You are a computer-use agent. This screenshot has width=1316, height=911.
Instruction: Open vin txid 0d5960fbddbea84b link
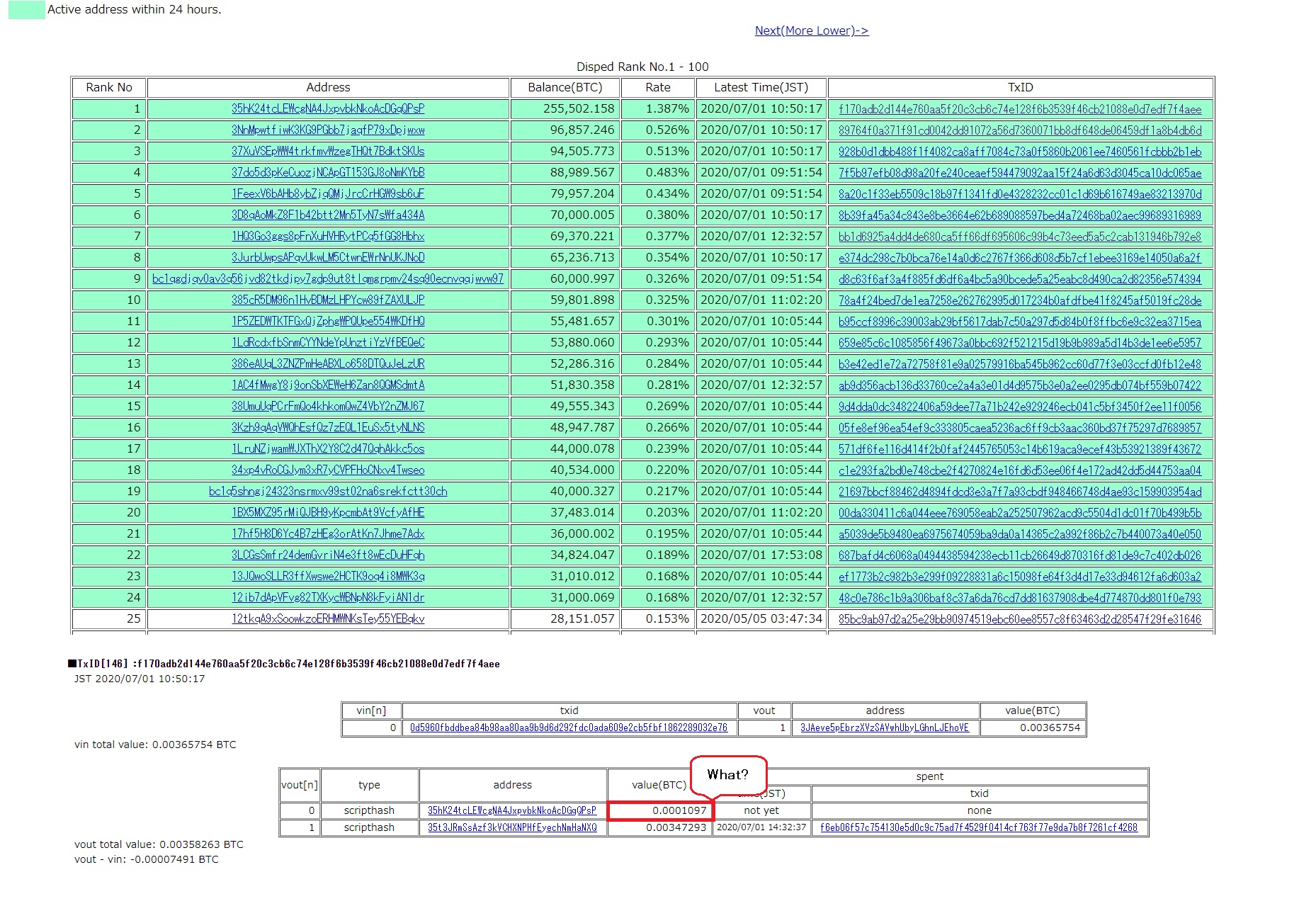point(569,728)
